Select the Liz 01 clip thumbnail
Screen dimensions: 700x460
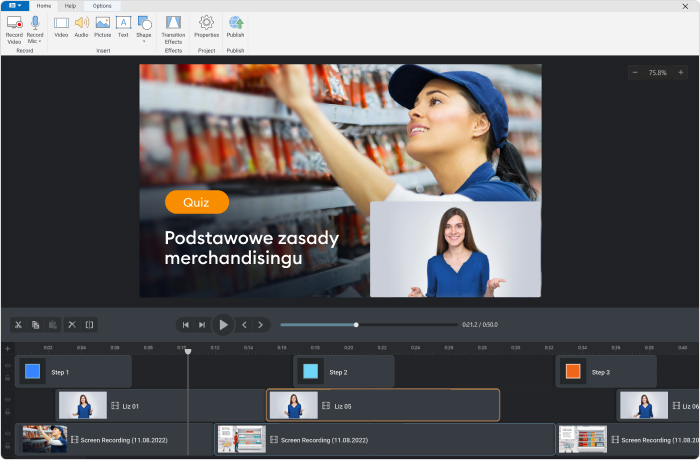(x=83, y=406)
